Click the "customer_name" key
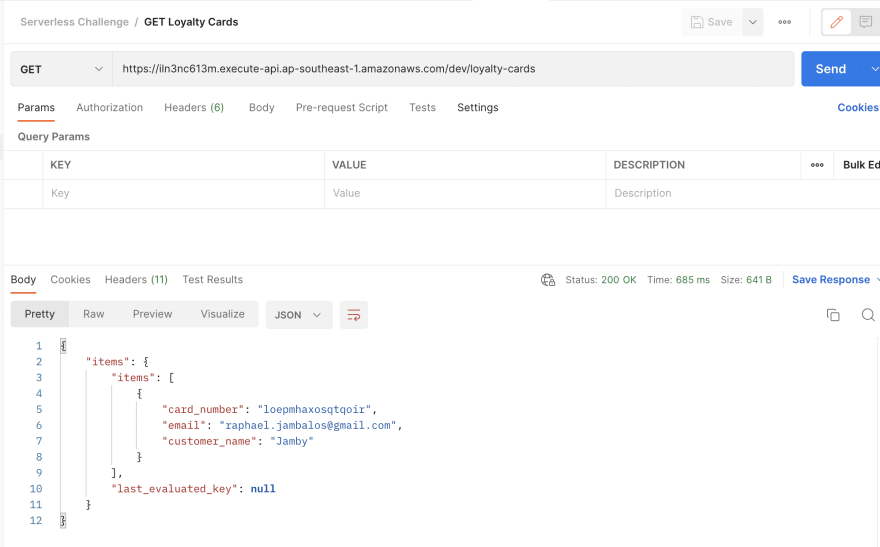The height and width of the screenshot is (547, 880). click(209, 441)
